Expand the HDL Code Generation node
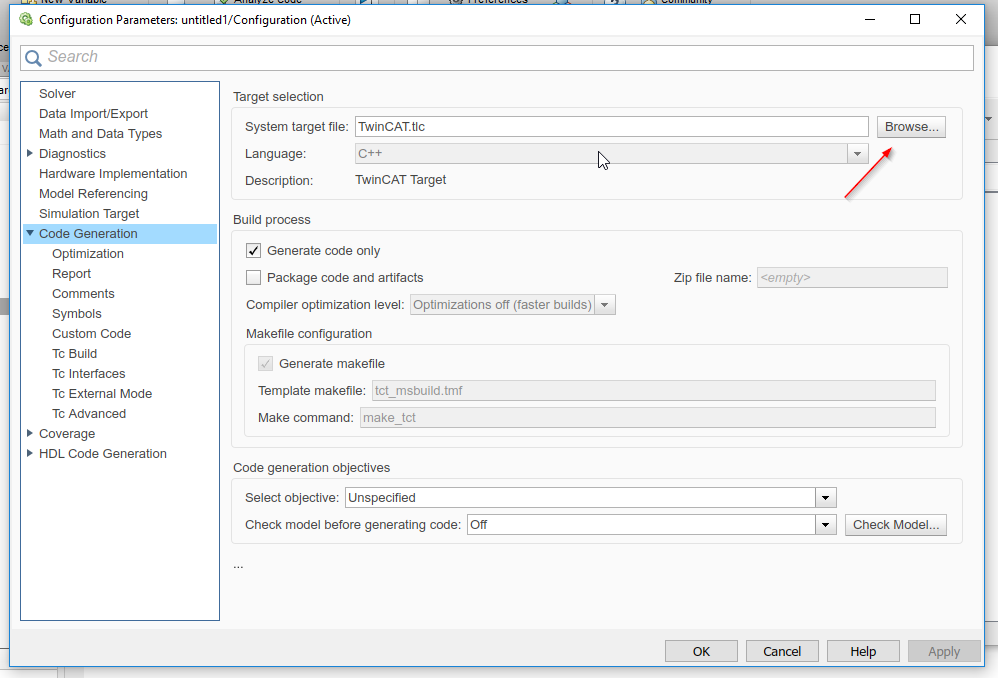Viewport: 998px width, 678px height. [29, 453]
